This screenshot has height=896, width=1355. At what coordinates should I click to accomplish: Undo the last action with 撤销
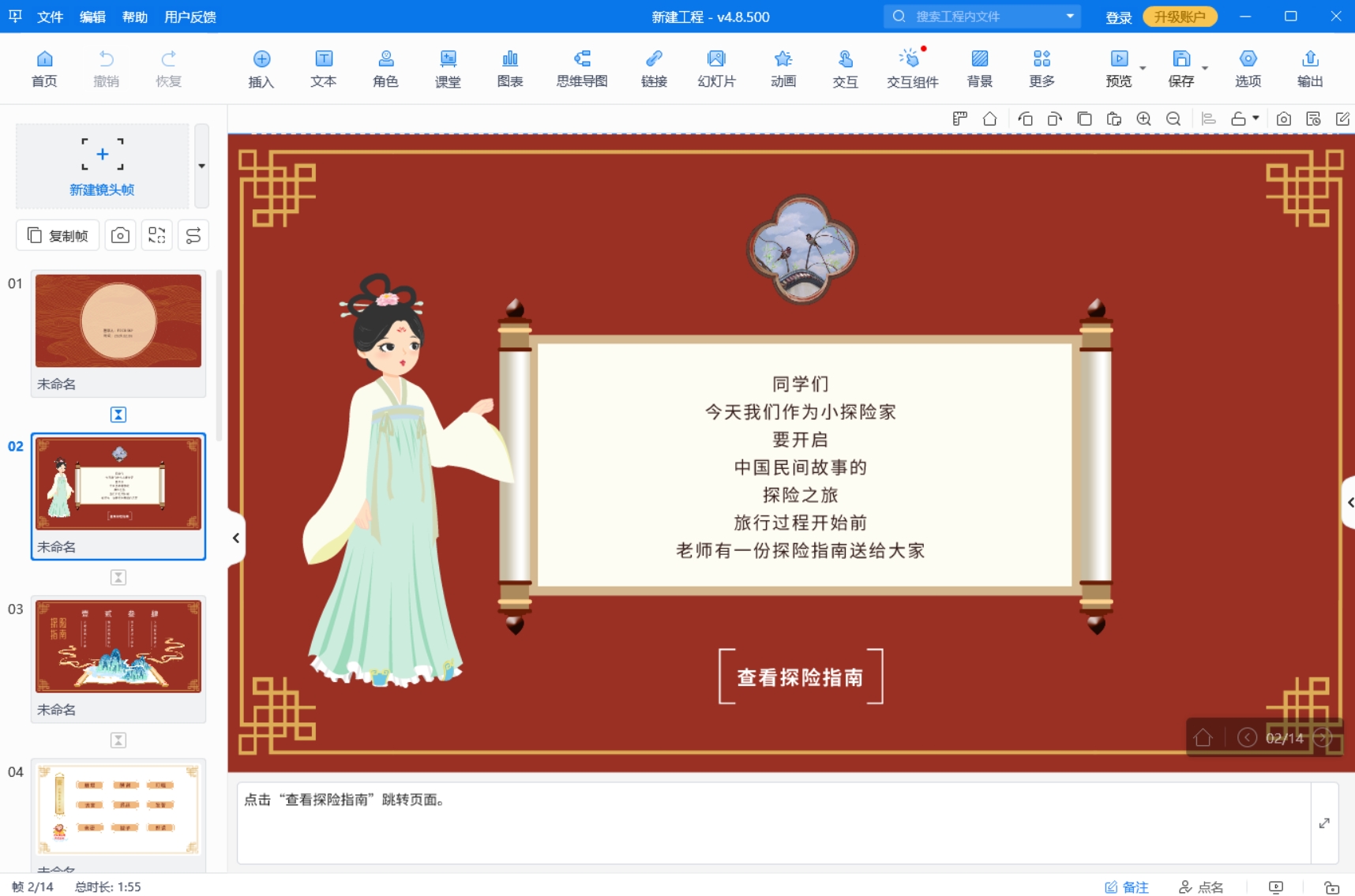[107, 68]
